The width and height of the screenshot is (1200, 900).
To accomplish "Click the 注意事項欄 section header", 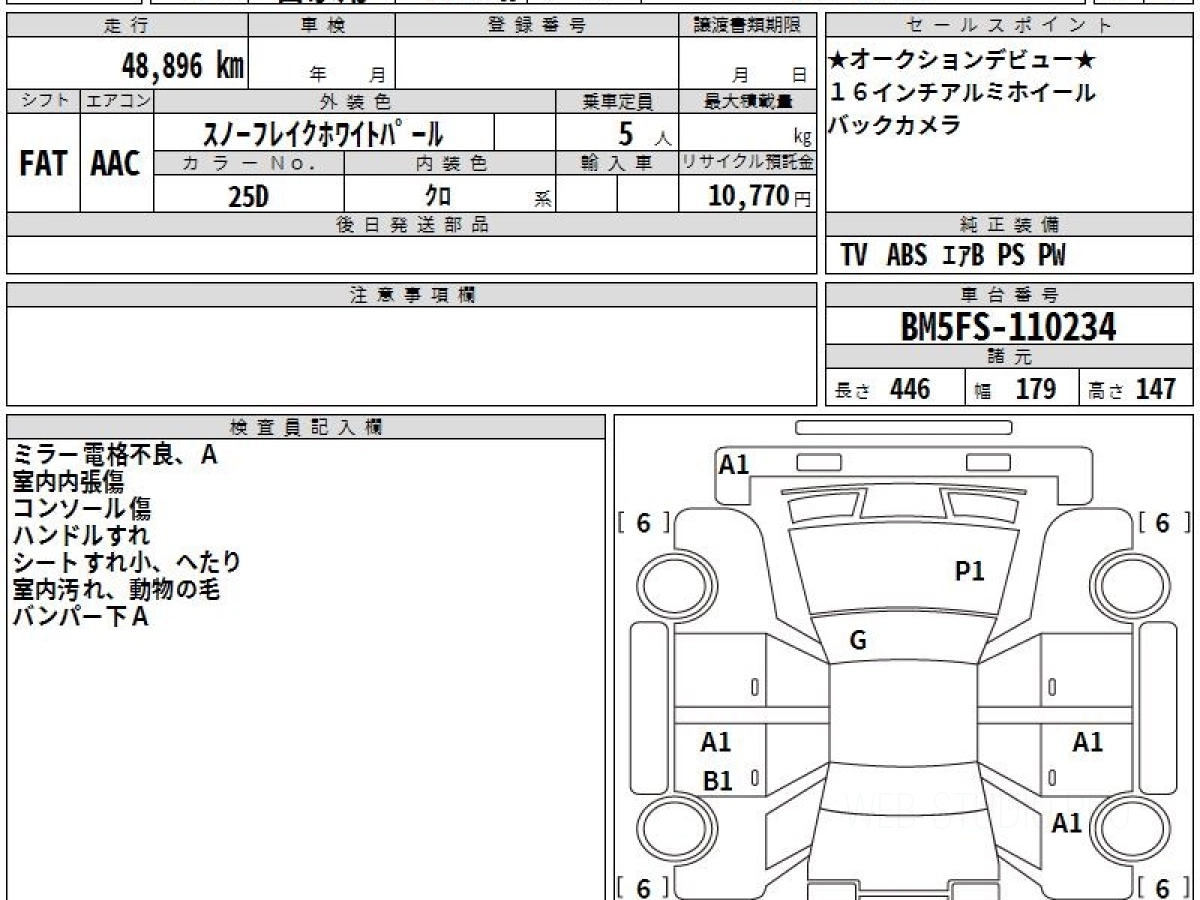I will 411,295.
